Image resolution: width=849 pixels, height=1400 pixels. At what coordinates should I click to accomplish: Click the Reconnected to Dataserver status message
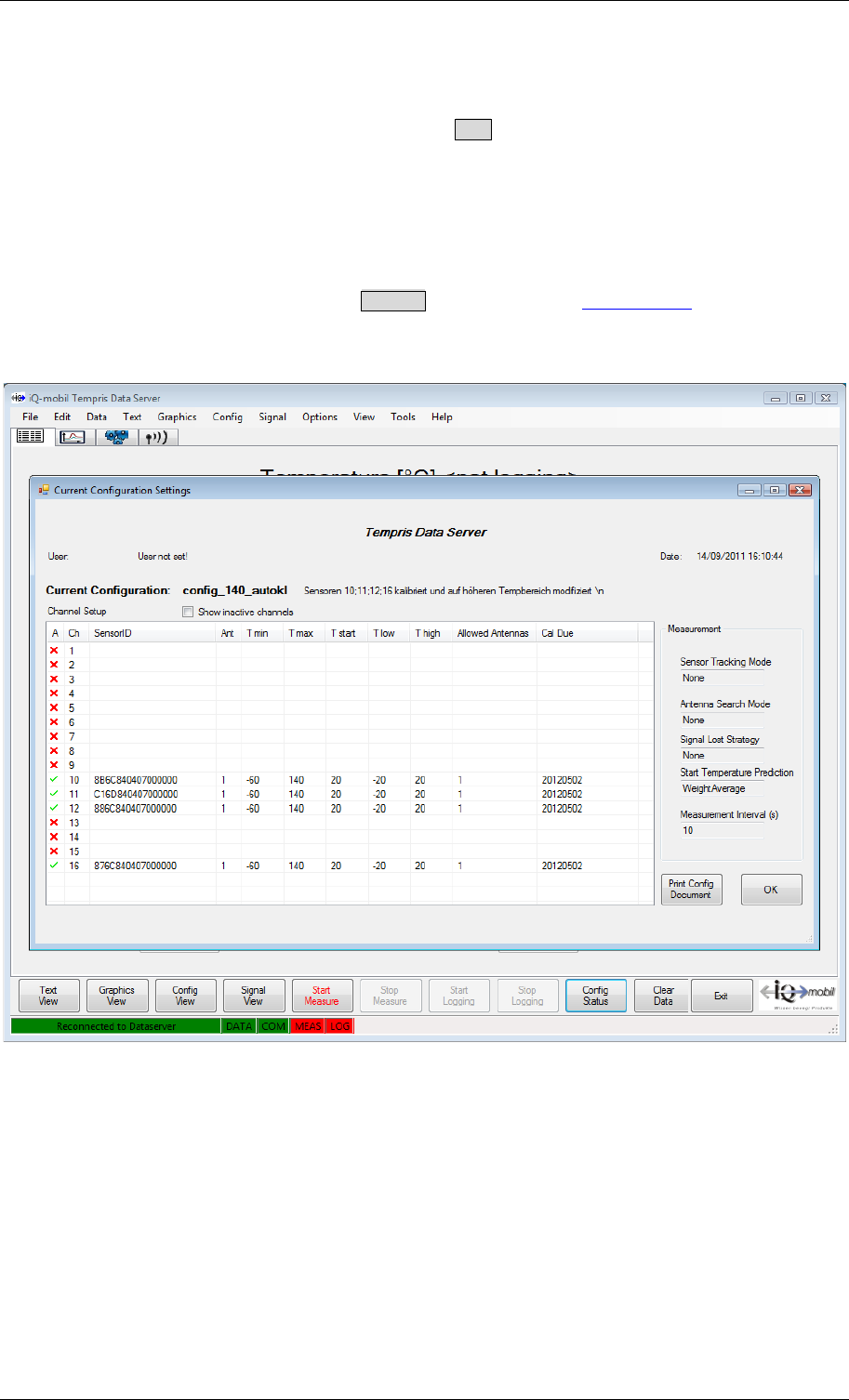point(116,1026)
